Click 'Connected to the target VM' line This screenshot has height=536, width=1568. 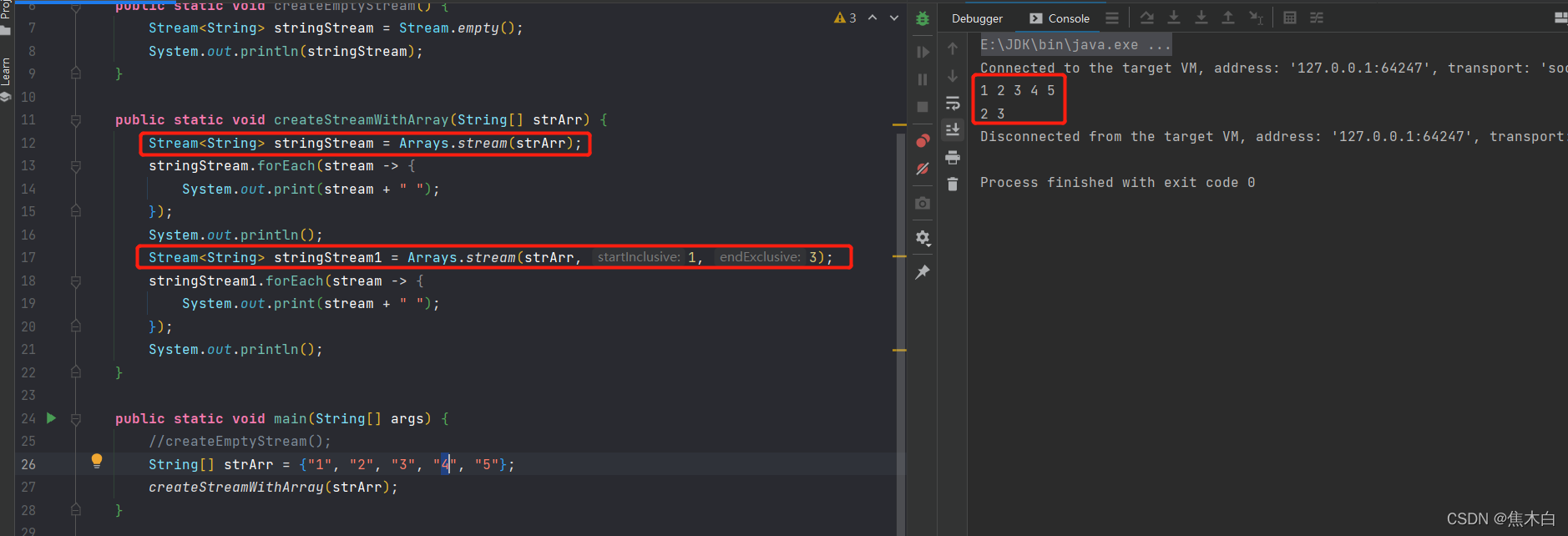pyautogui.click(x=1272, y=68)
